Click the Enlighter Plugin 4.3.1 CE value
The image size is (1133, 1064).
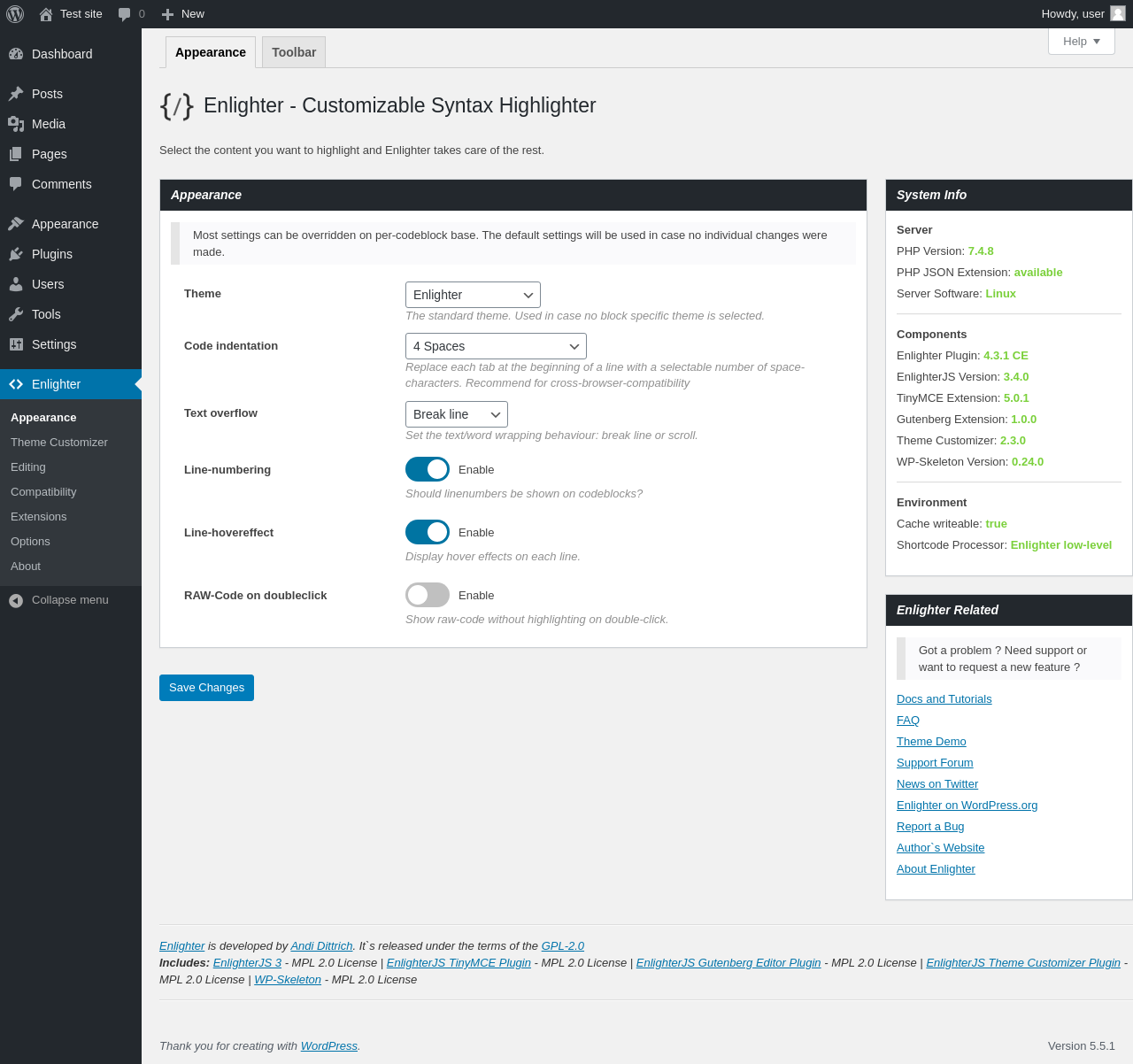click(x=1006, y=356)
